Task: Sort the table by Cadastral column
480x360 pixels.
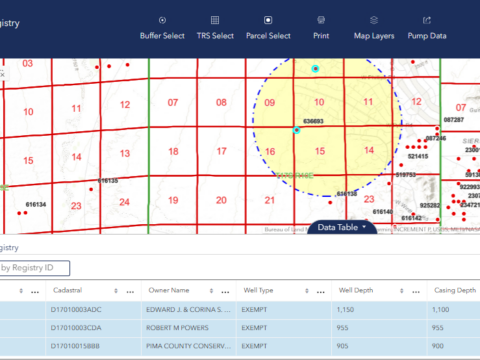Action: tap(116, 291)
